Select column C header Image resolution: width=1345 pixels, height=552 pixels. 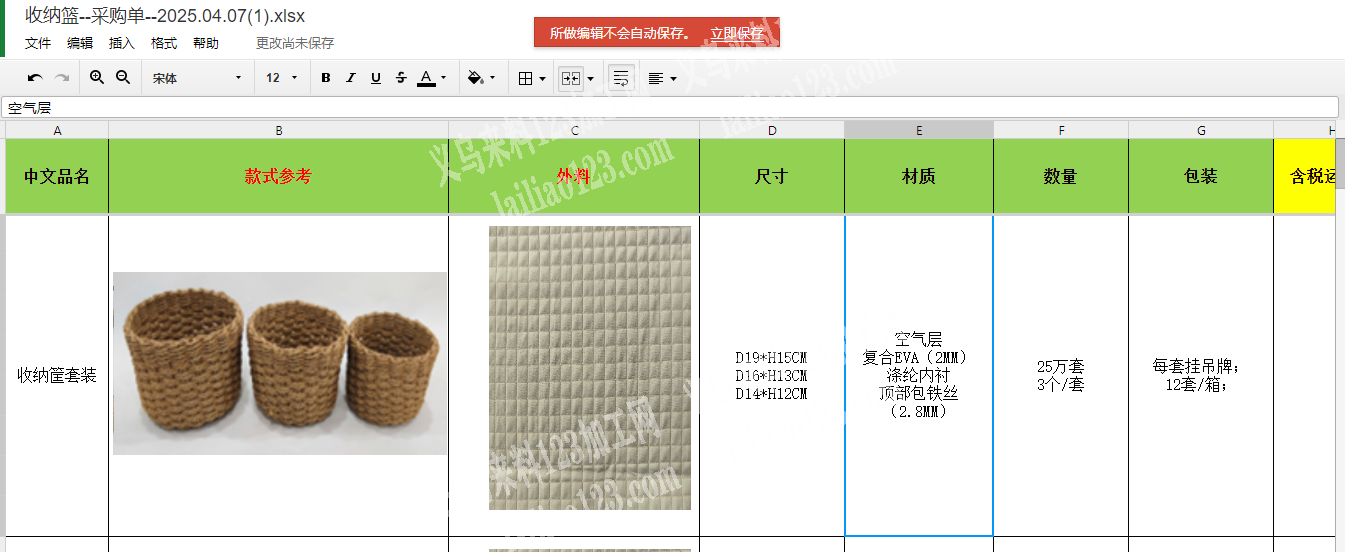point(574,130)
